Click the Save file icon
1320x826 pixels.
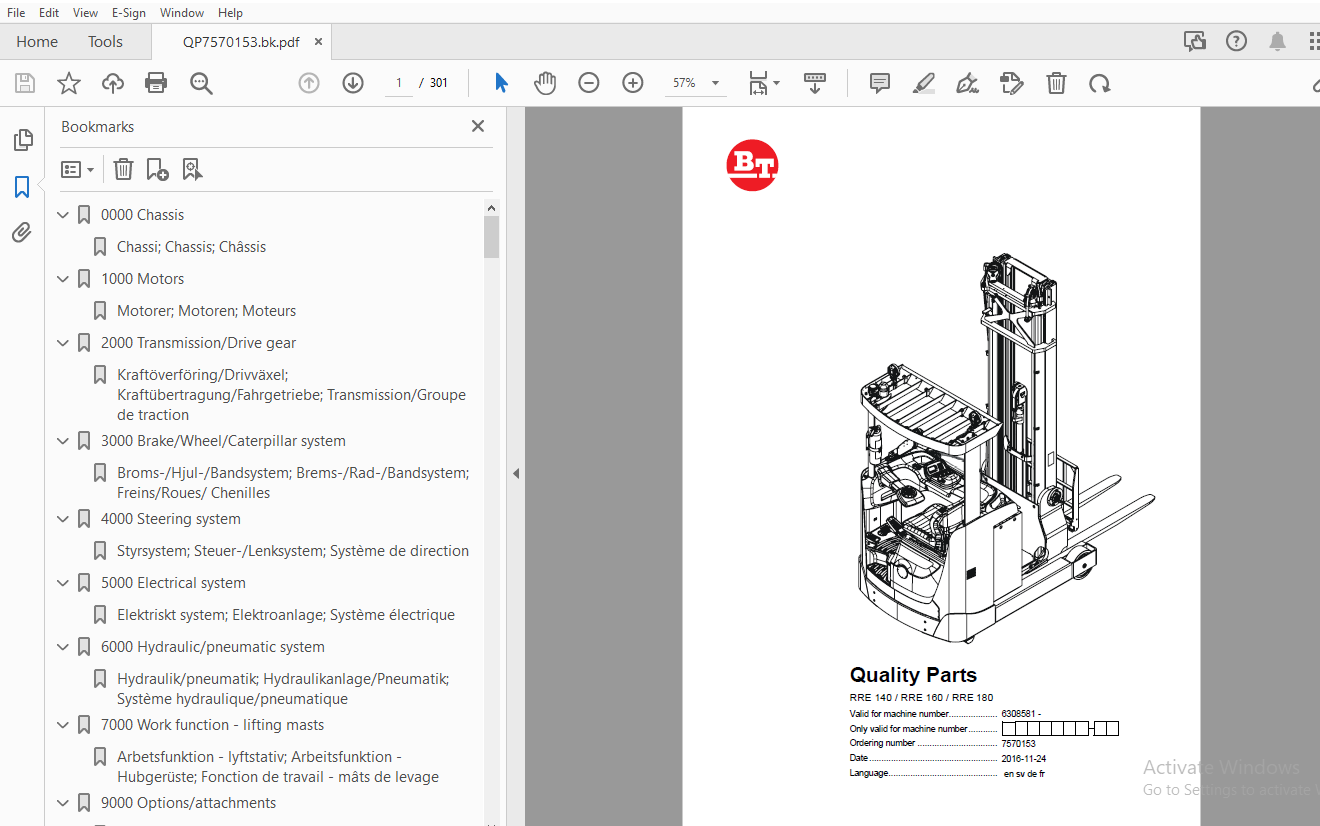coord(25,83)
